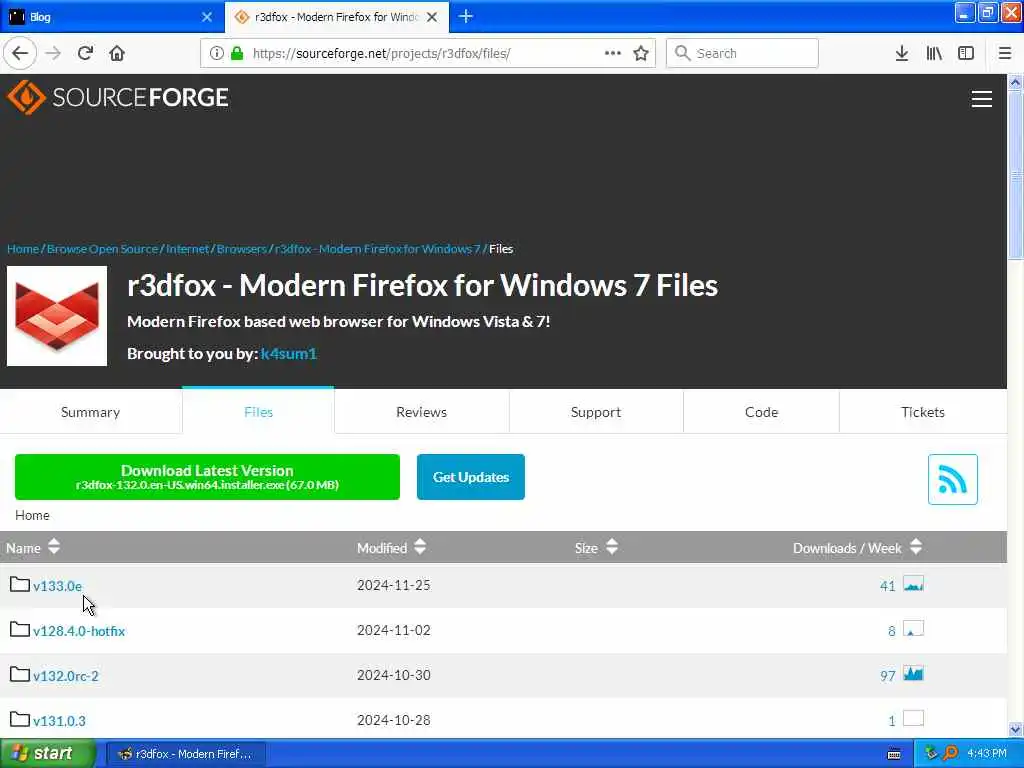This screenshot has width=1024, height=768.
Task: Click the page scrollbar up arrow
Action: (1015, 82)
